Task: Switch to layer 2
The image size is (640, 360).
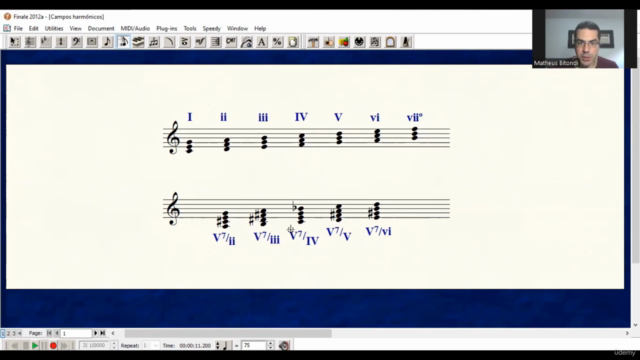Action: point(8,333)
